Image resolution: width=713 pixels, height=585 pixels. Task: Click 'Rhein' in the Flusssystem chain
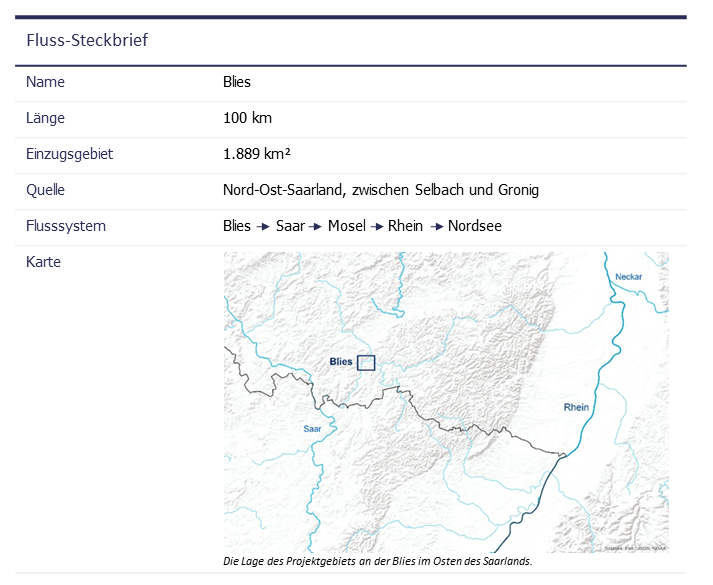405,226
